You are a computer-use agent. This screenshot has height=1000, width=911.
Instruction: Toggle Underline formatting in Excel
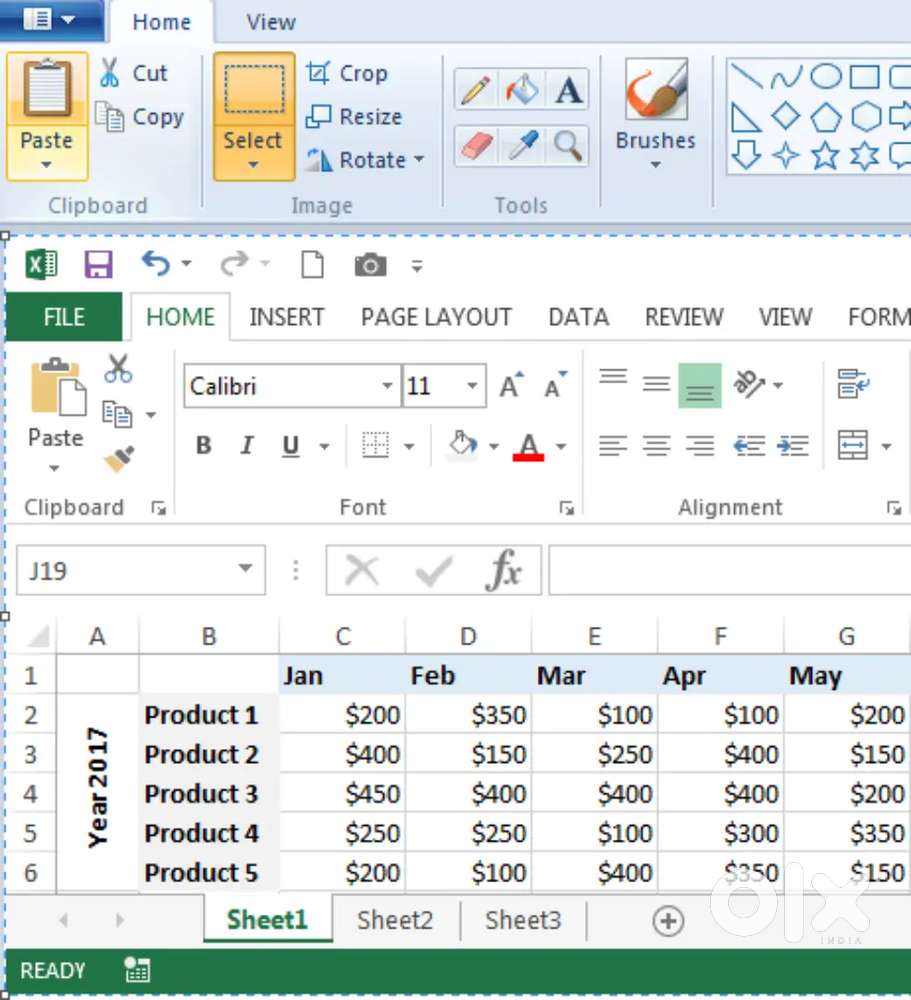tap(291, 446)
